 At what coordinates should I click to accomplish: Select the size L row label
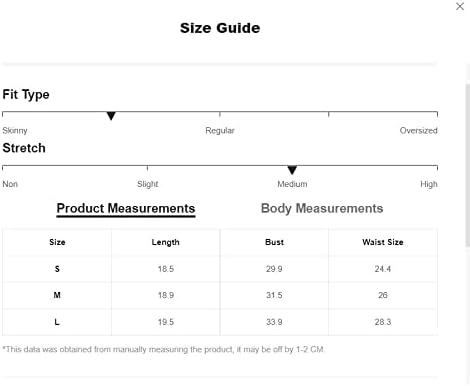click(x=57, y=322)
